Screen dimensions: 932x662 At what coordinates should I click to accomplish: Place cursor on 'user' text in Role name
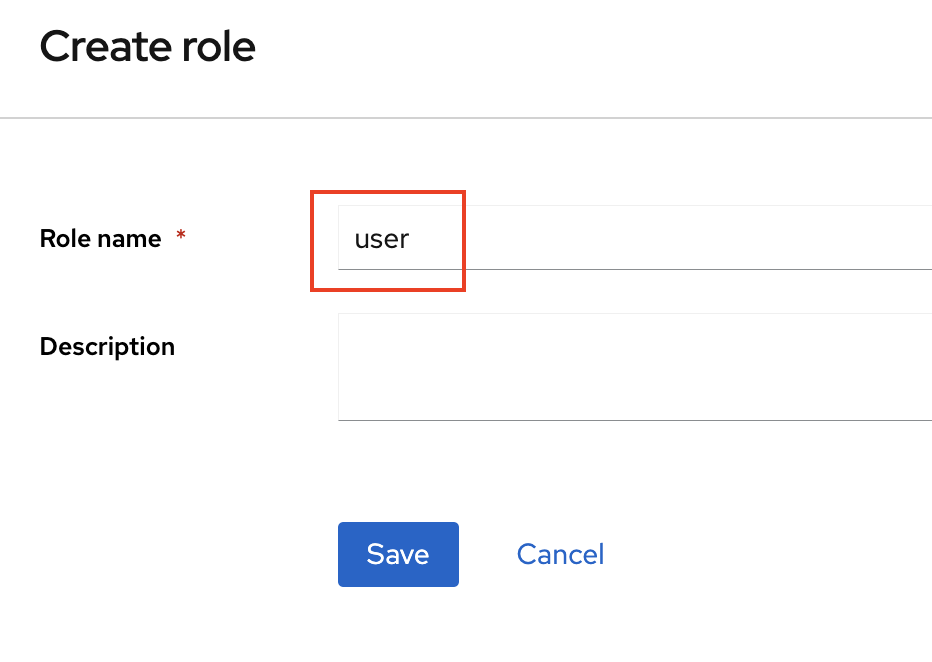pos(382,240)
